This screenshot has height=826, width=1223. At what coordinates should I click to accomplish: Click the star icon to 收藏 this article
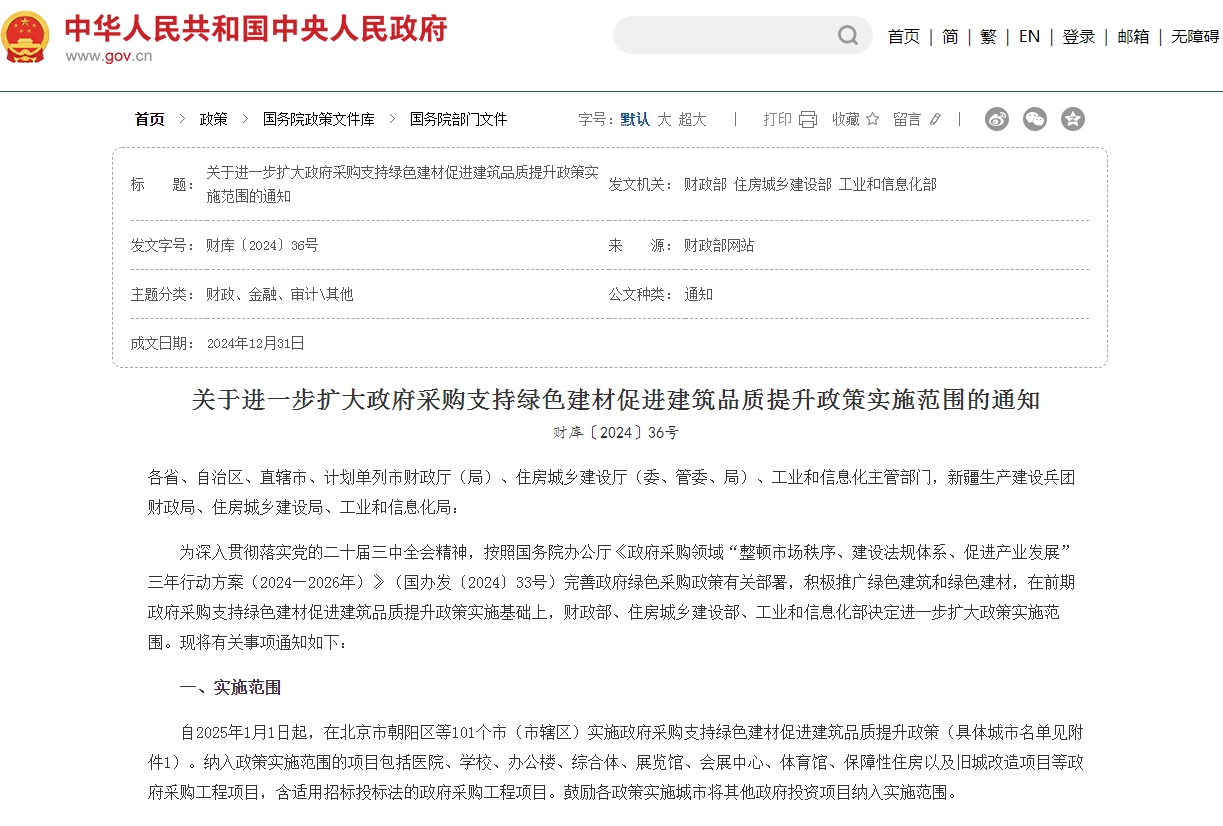click(x=875, y=118)
